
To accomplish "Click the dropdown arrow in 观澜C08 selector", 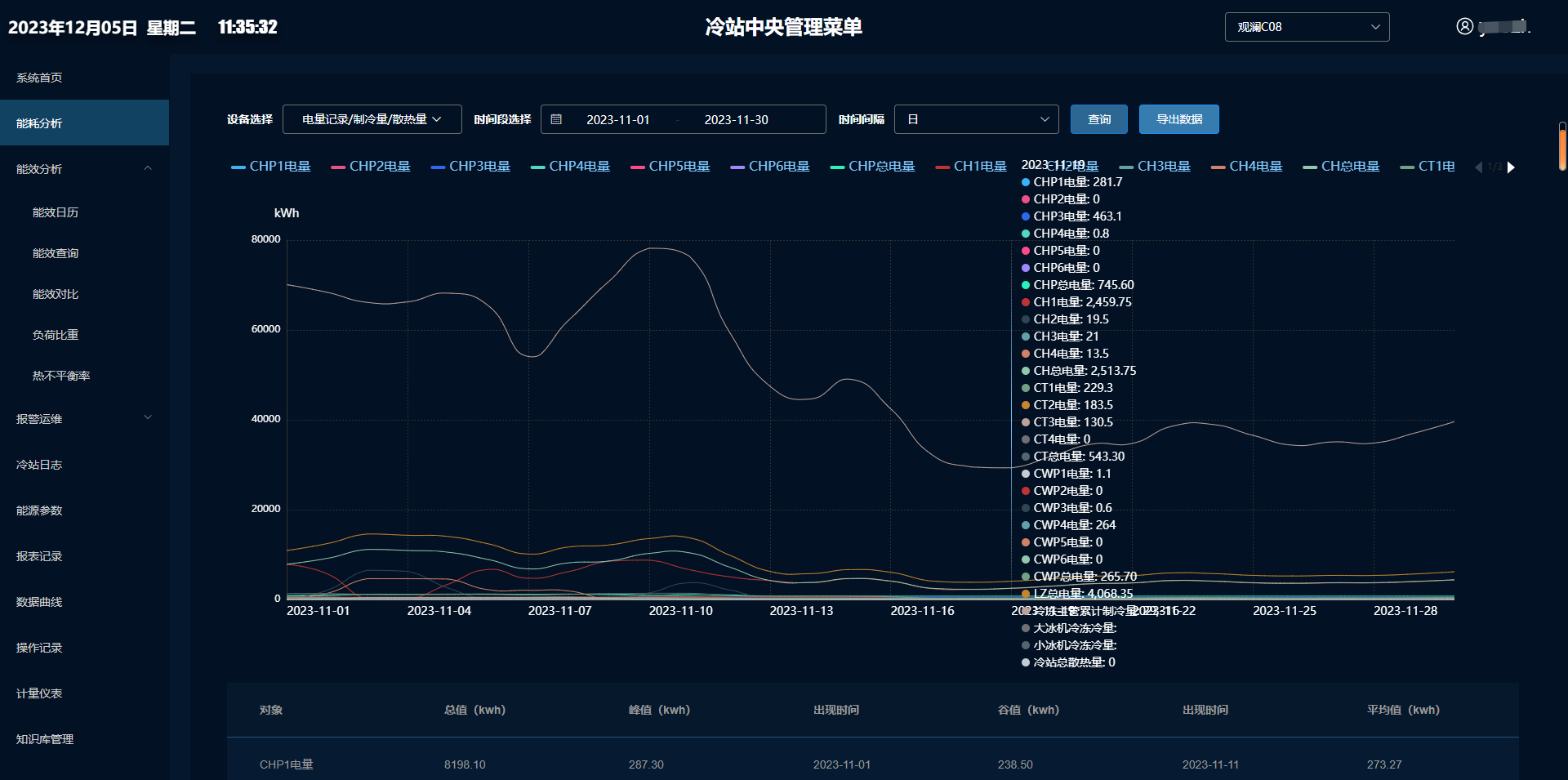I will (x=1375, y=27).
